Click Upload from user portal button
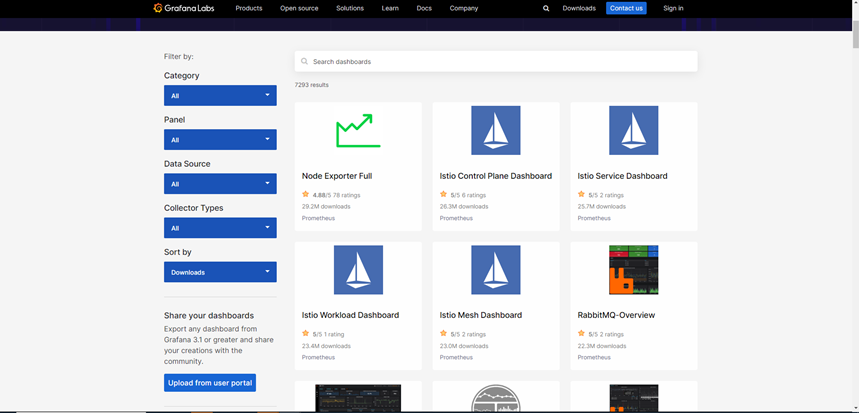This screenshot has width=859, height=413. click(210, 383)
